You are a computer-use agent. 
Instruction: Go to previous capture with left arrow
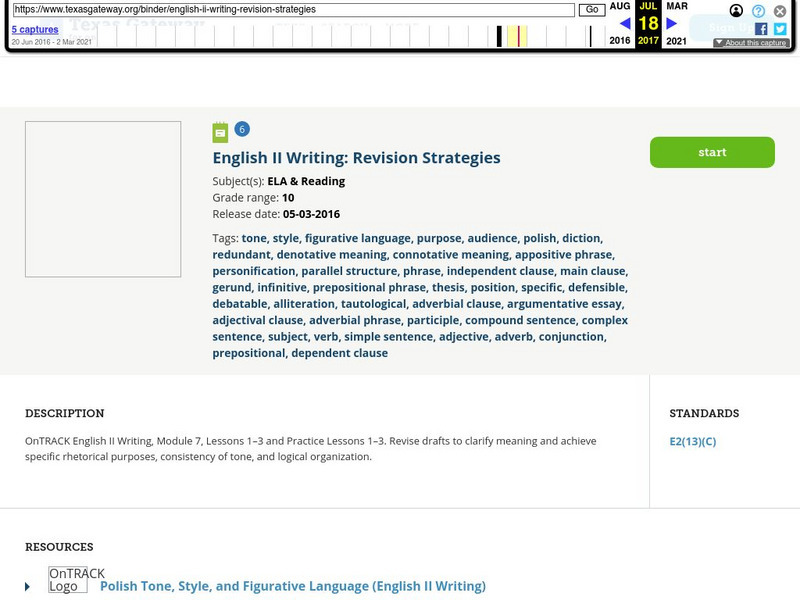tap(625, 24)
